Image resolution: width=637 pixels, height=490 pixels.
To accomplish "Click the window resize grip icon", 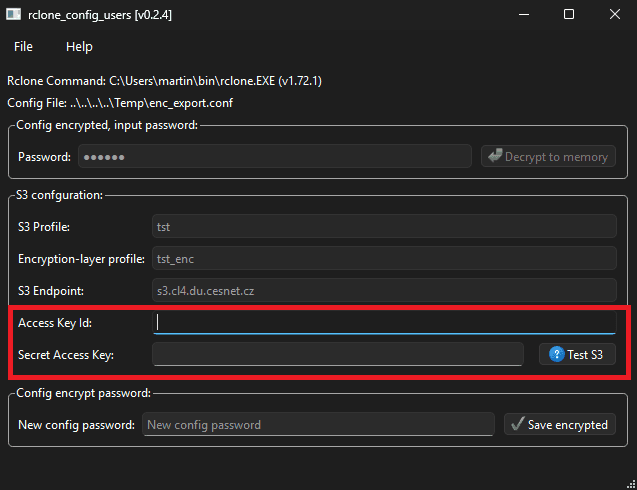I will [x=631, y=484].
